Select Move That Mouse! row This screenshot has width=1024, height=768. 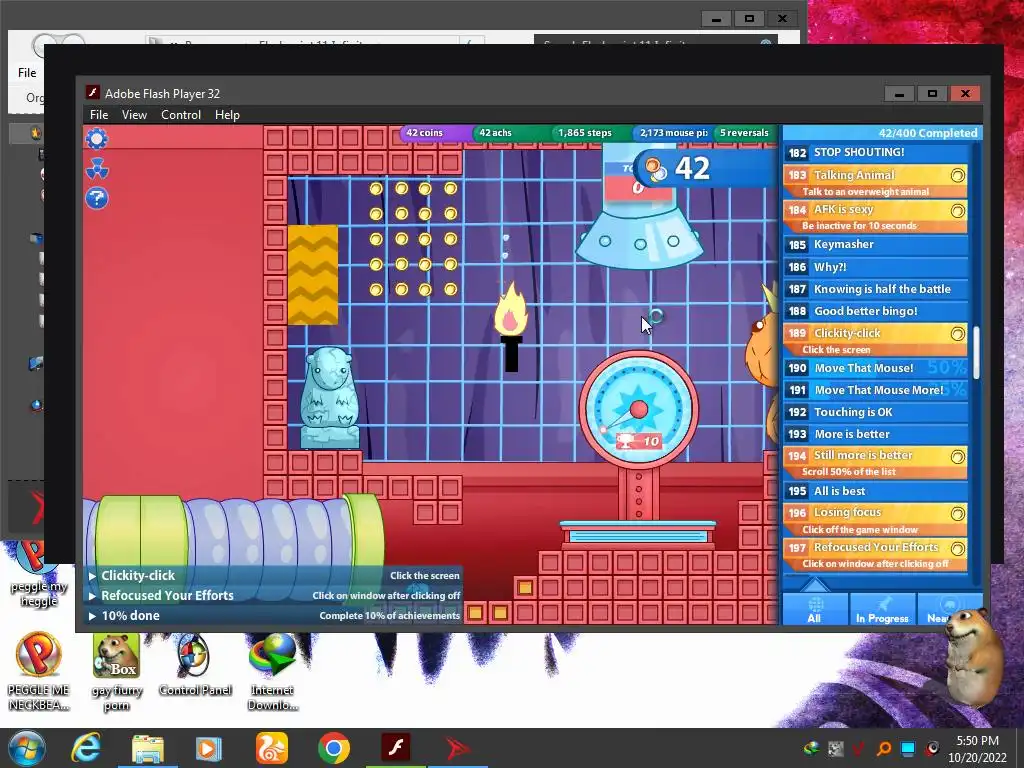tap(875, 368)
